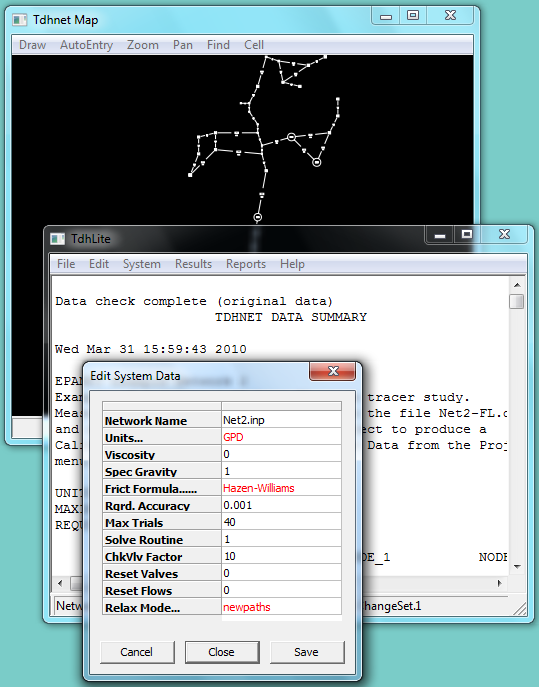Close the Edit System Data dialog with red X
The width and height of the screenshot is (539, 687).
click(x=333, y=371)
